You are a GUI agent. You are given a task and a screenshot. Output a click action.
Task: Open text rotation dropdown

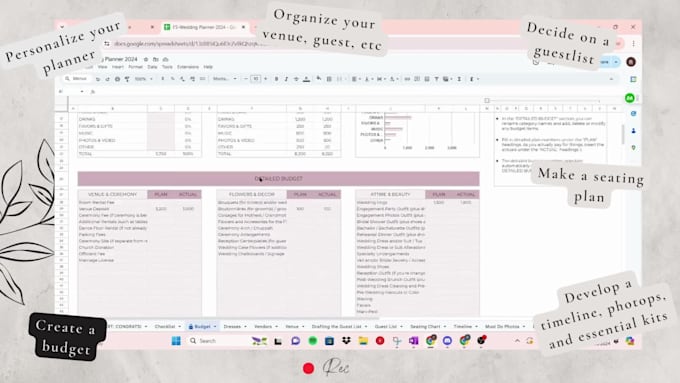click(x=393, y=79)
